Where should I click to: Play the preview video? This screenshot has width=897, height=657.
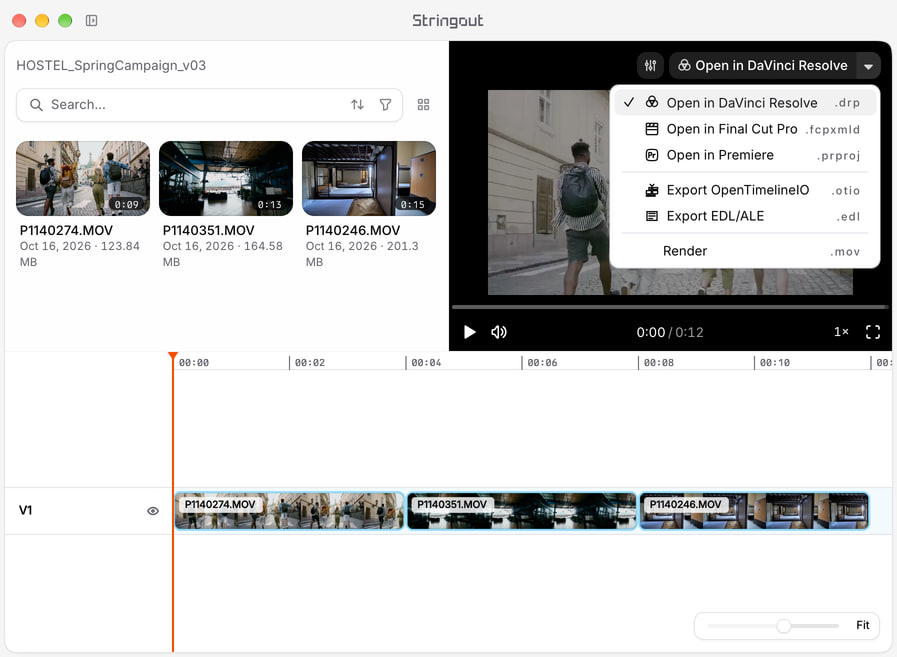pos(469,332)
